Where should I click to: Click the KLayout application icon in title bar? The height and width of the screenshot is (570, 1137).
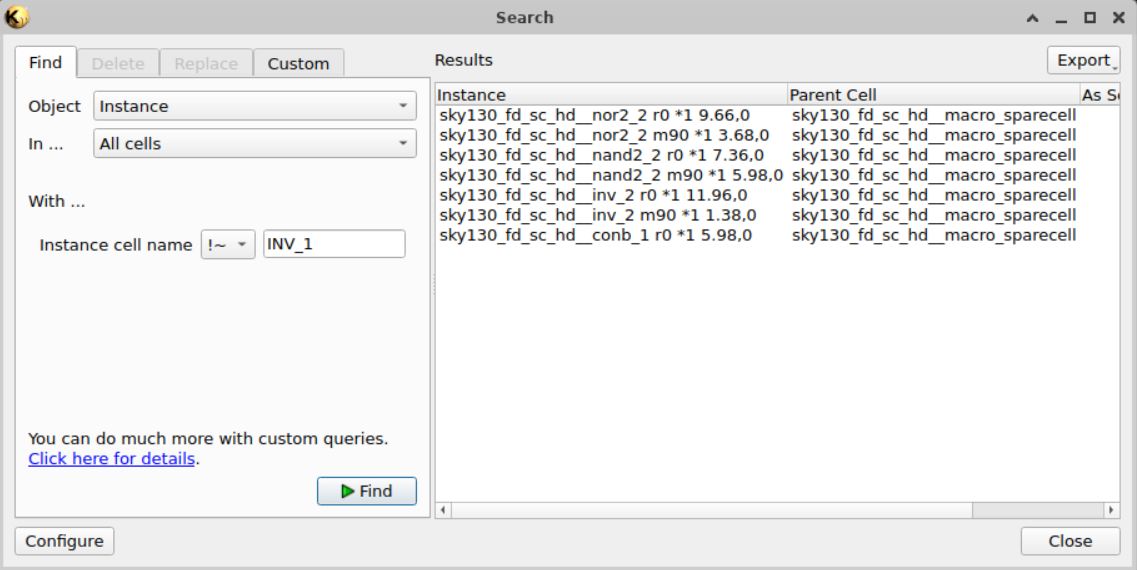point(17,17)
